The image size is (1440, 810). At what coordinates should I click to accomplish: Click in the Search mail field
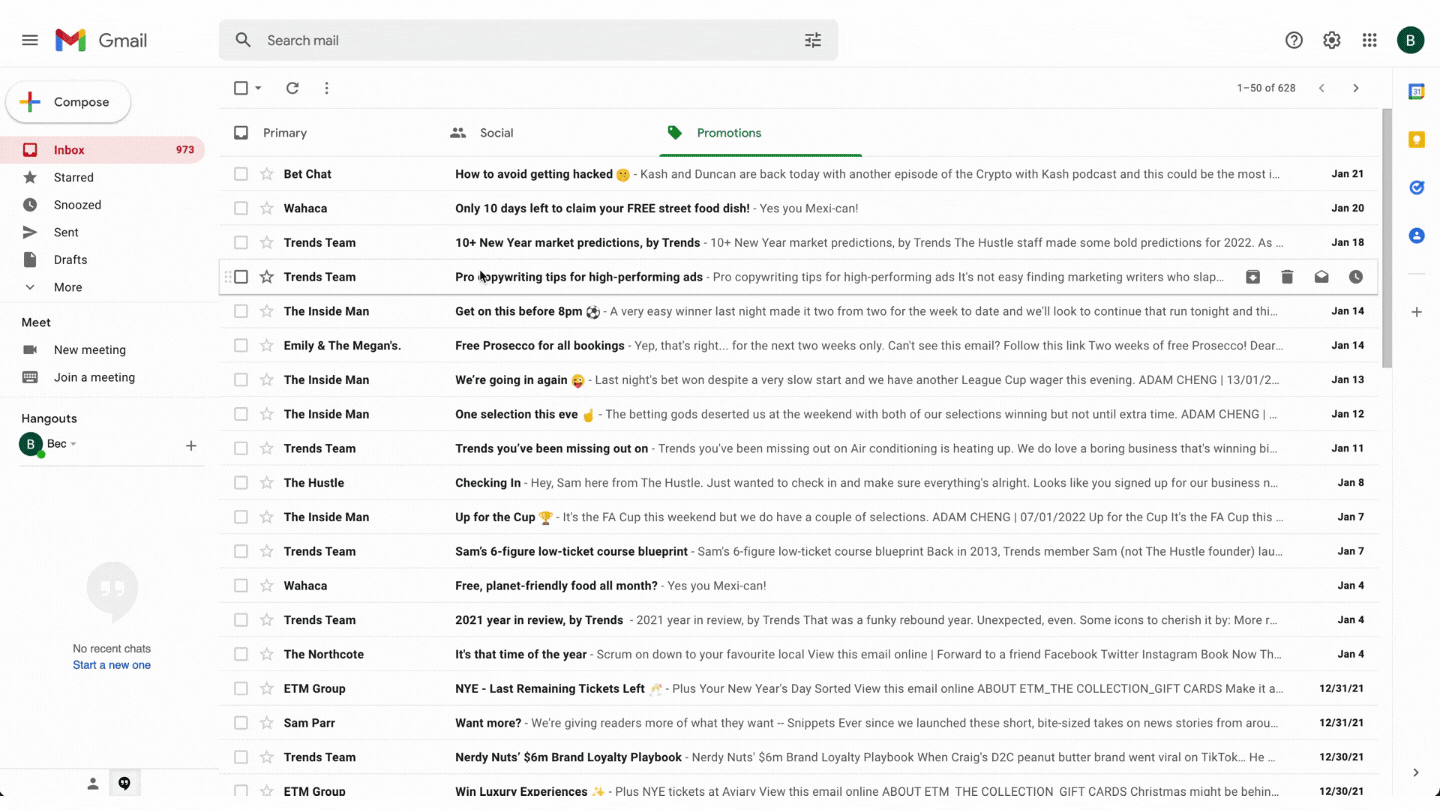530,40
